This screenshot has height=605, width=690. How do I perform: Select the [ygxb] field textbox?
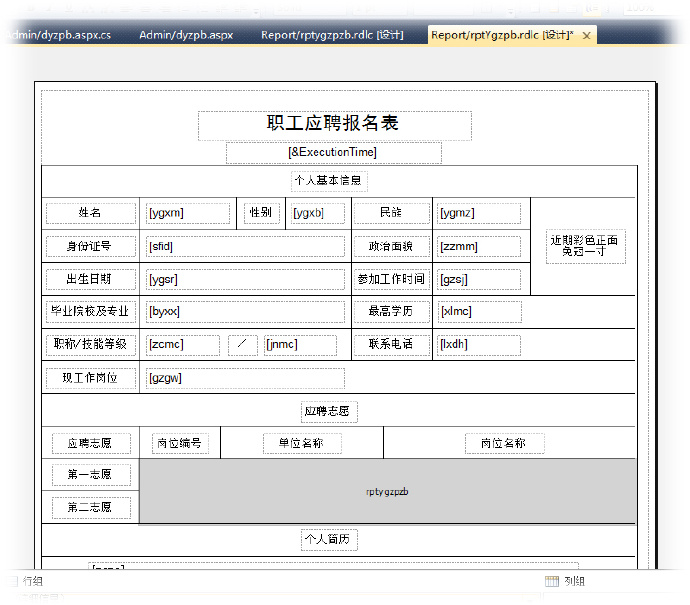pos(317,213)
